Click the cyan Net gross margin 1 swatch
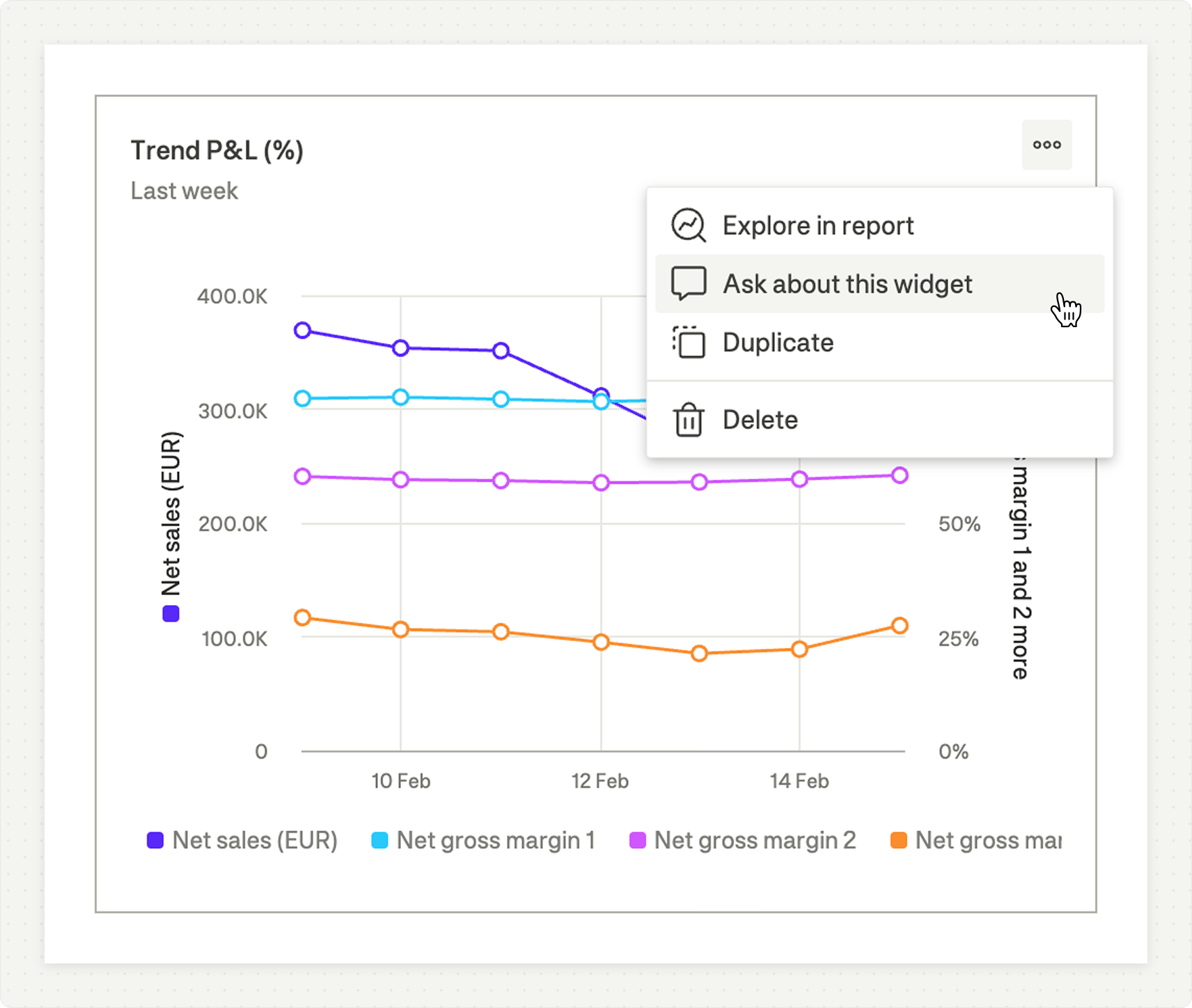This screenshot has height=1008, width=1192. [379, 840]
